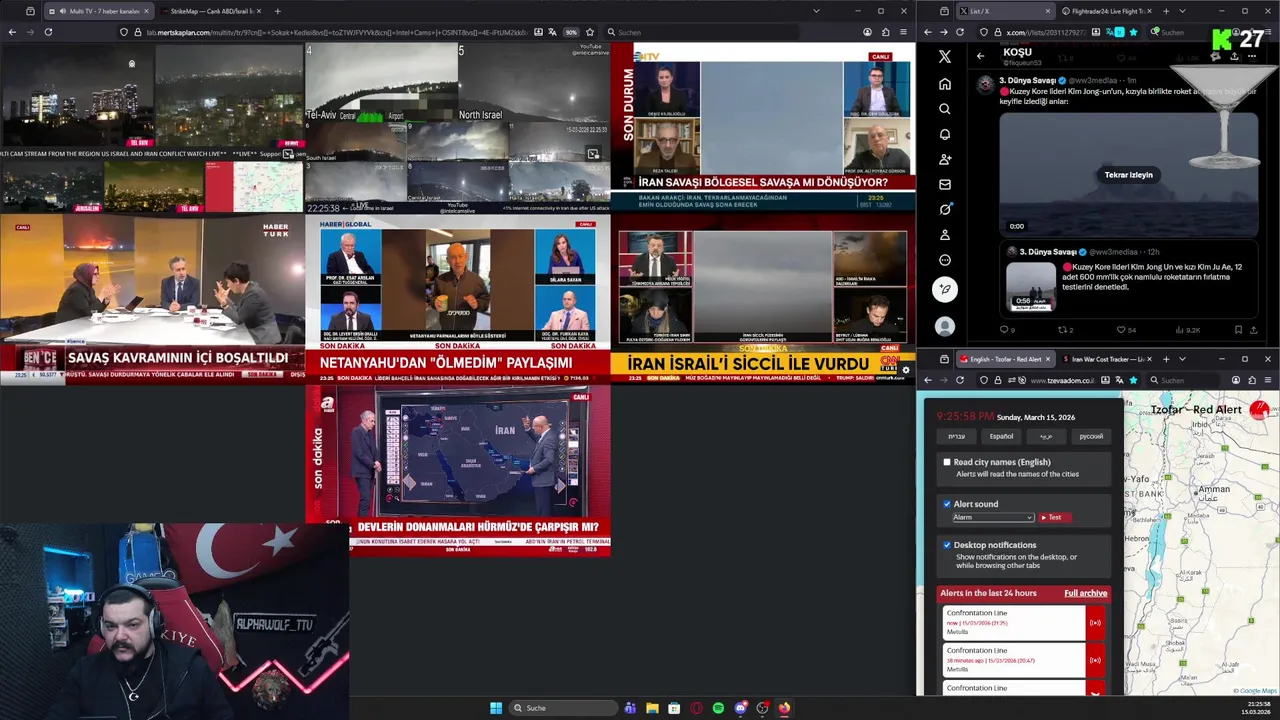Switch Tzofar language to Hebrew (עברית)
Viewport: 1280px width, 720px height.
pos(957,436)
